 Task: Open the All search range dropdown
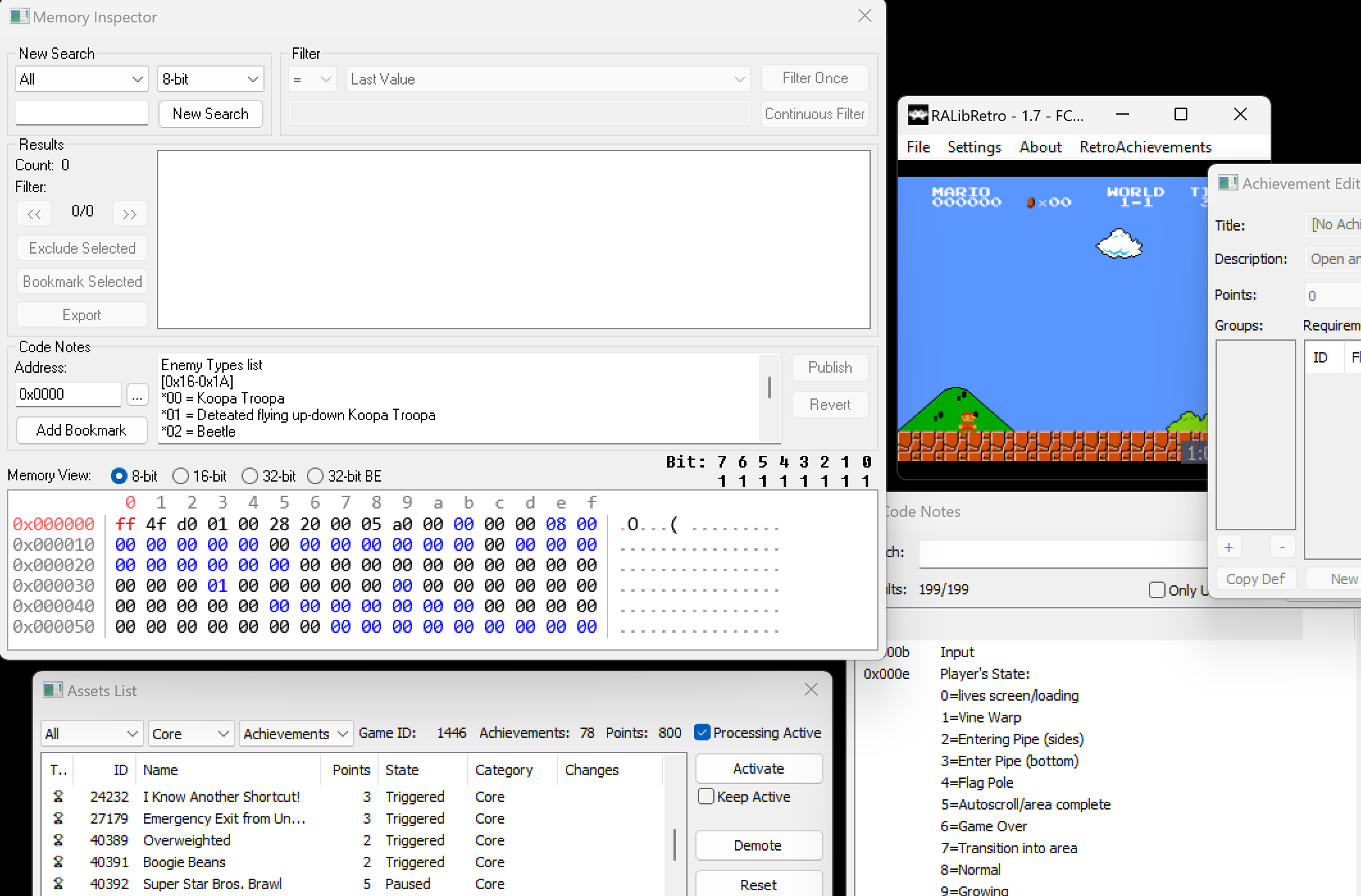pos(82,79)
